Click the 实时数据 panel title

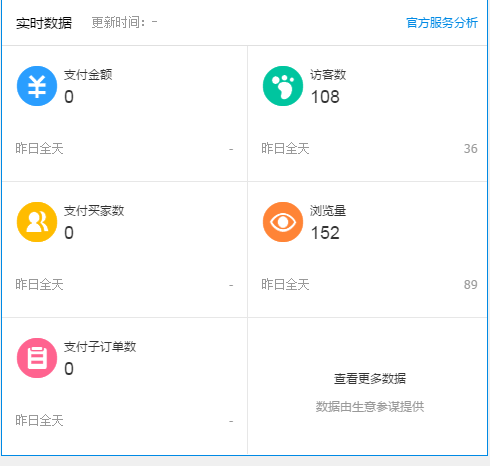[x=44, y=23]
